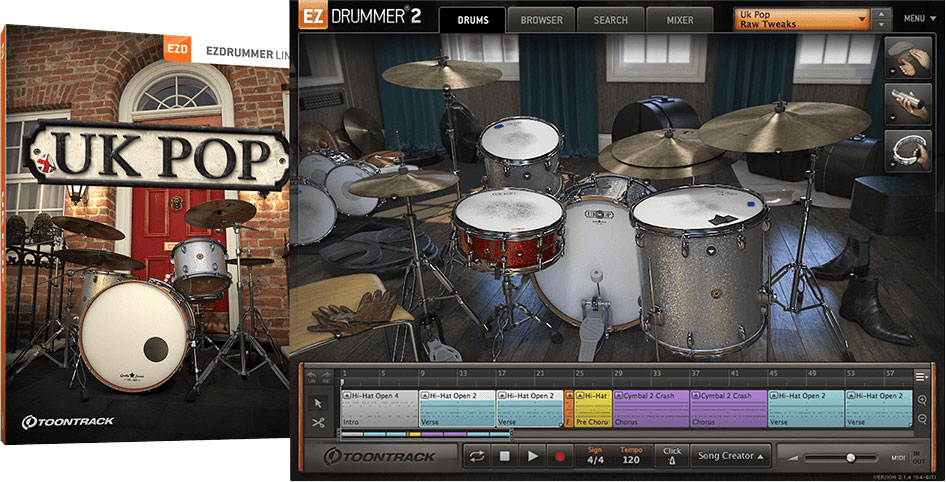This screenshot has height=482, width=946.
Task: Select previous preset with up arrow
Action: point(881,13)
